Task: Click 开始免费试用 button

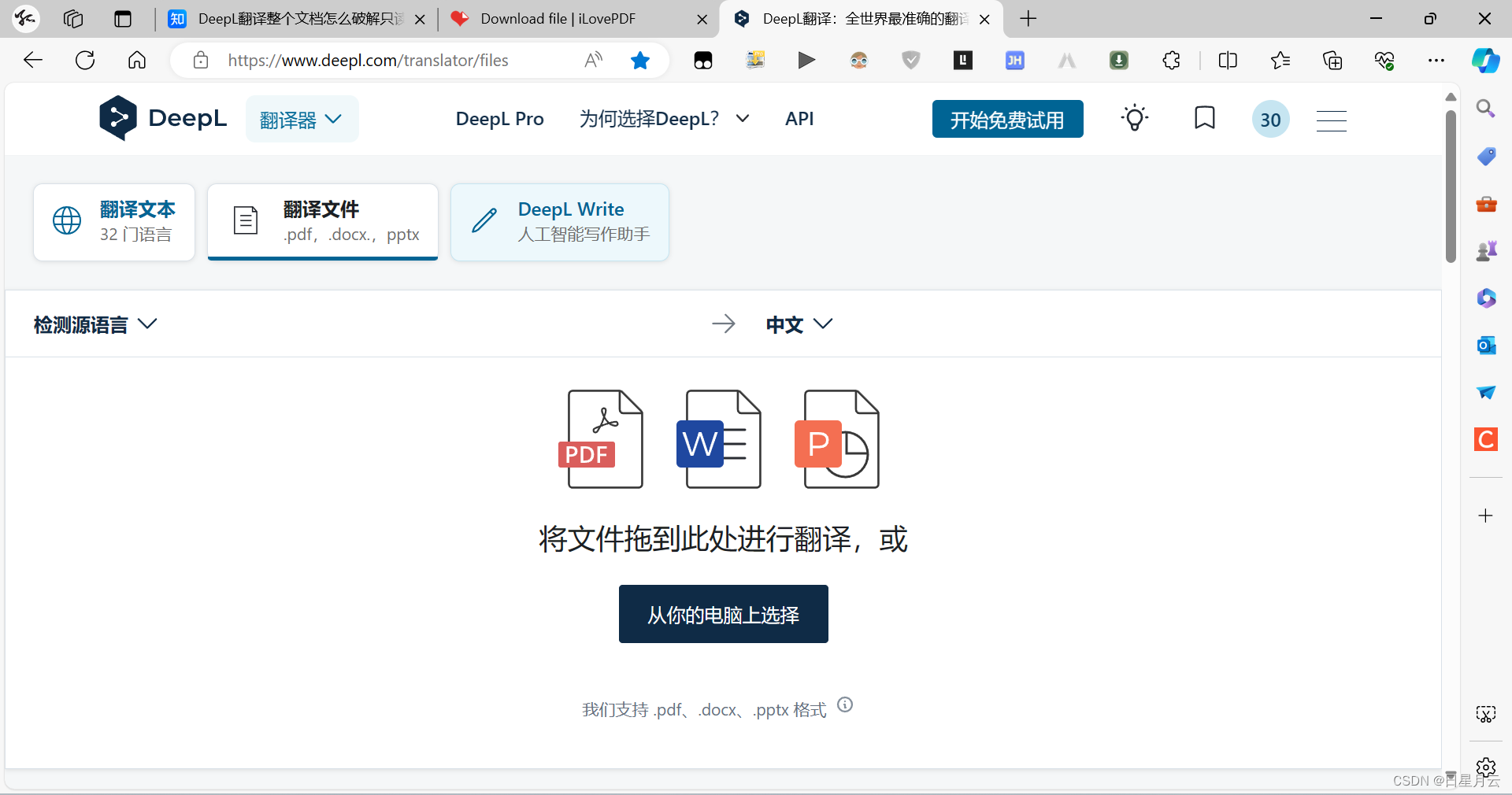Action: pyautogui.click(x=1007, y=120)
